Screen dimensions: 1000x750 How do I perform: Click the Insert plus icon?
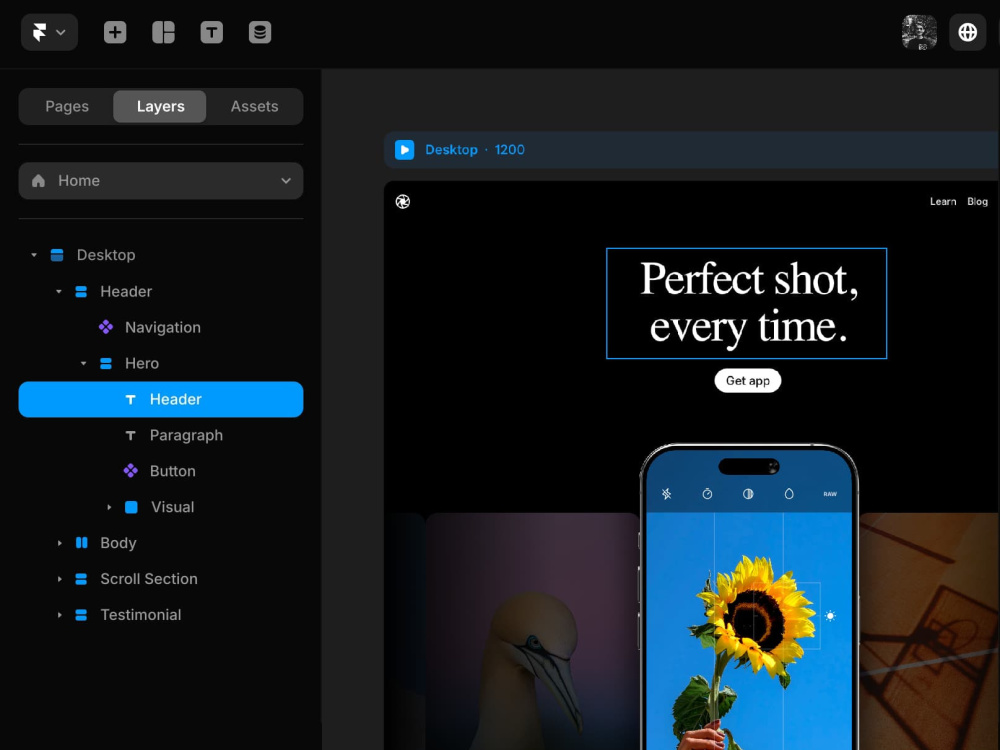(115, 32)
